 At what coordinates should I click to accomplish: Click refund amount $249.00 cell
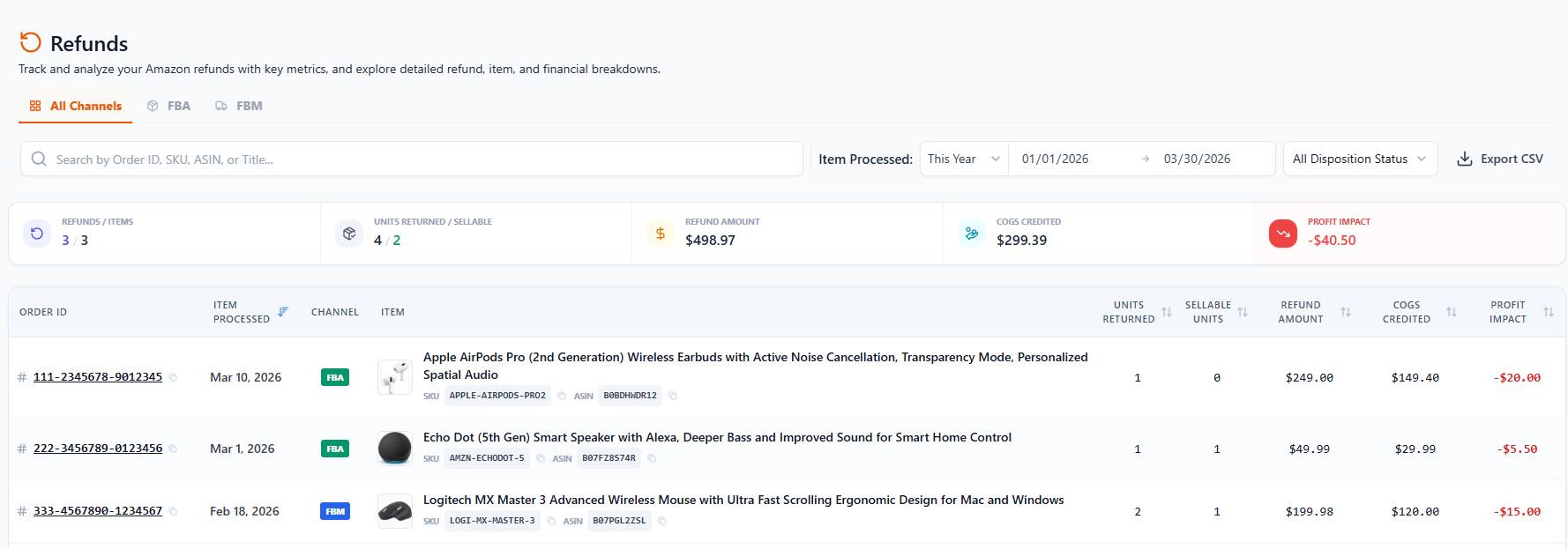[x=1310, y=377]
